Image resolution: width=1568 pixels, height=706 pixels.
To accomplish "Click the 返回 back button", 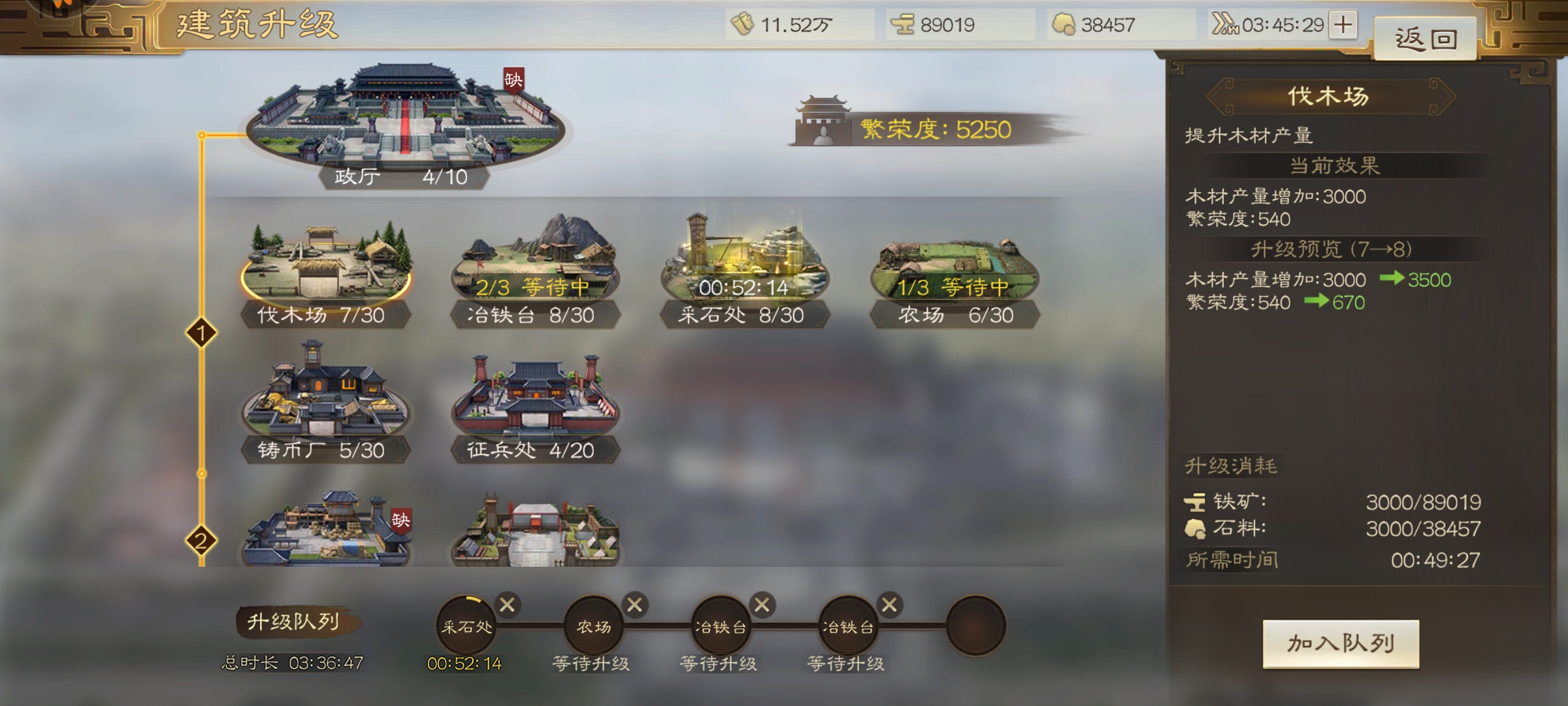I will [1426, 39].
